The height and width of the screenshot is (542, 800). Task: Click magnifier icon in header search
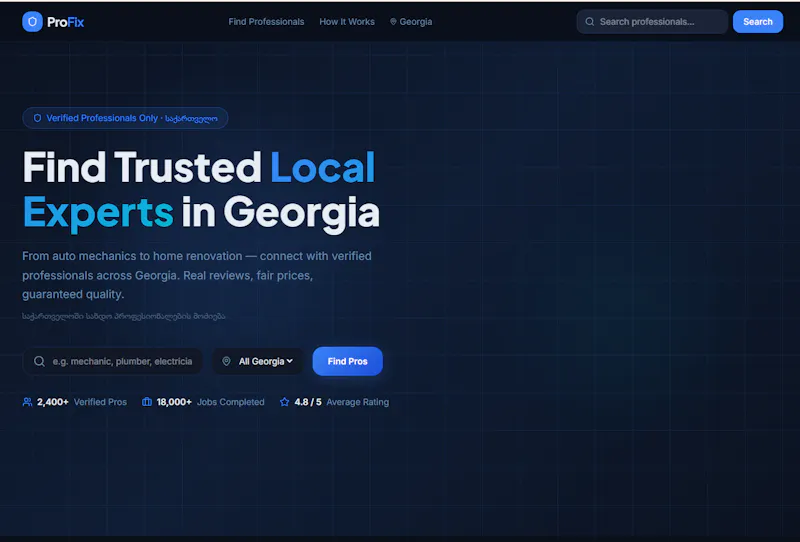(x=589, y=22)
